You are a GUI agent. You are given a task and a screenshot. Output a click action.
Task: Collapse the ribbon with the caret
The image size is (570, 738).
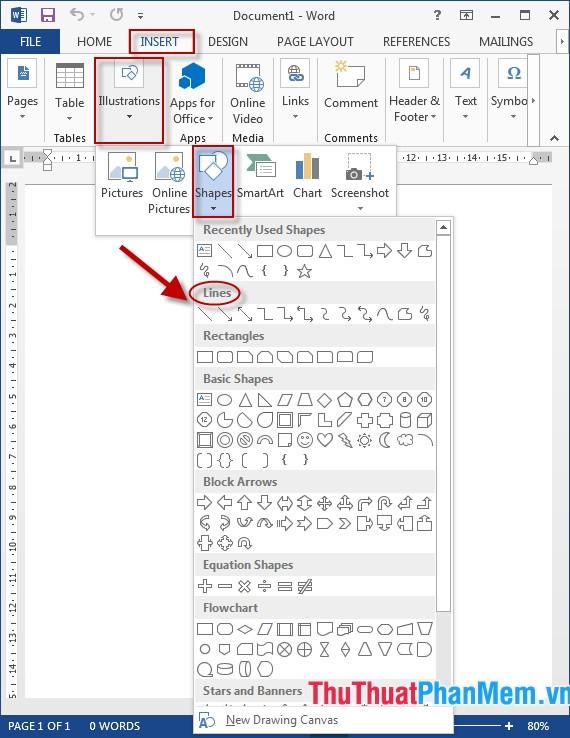pyautogui.click(x=554, y=138)
